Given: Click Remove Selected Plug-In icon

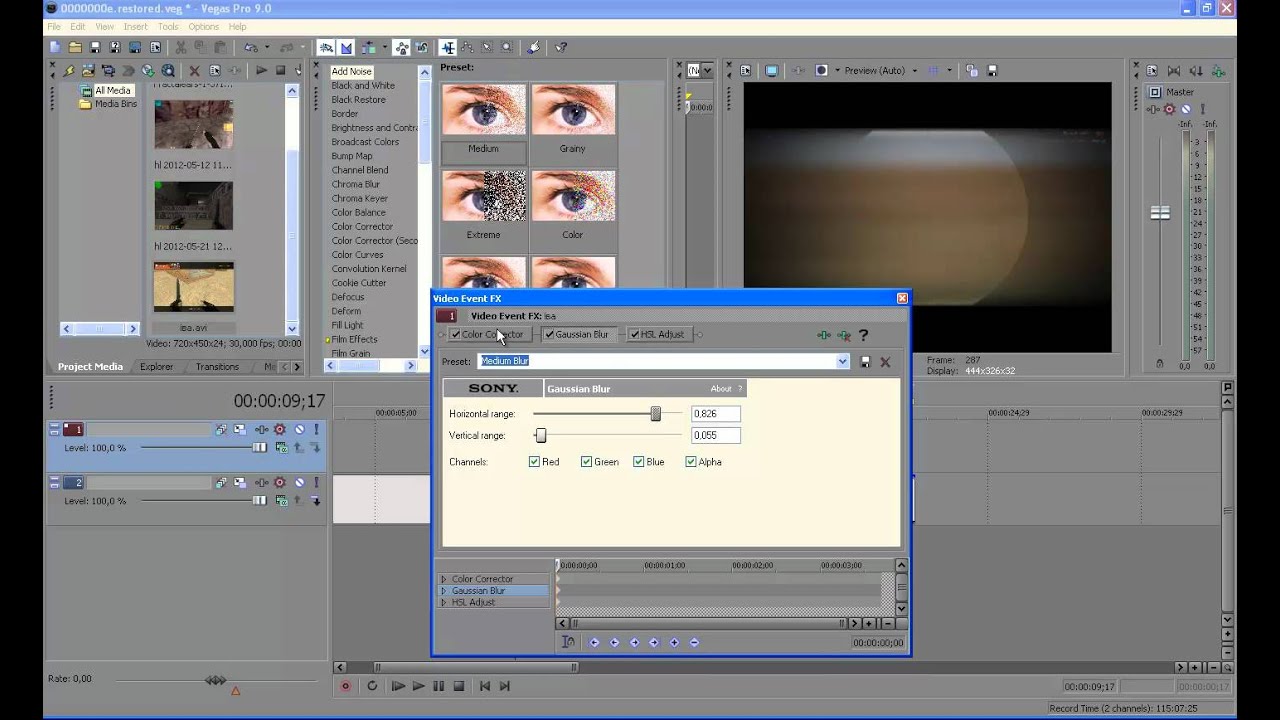Looking at the screenshot, I should [x=844, y=335].
